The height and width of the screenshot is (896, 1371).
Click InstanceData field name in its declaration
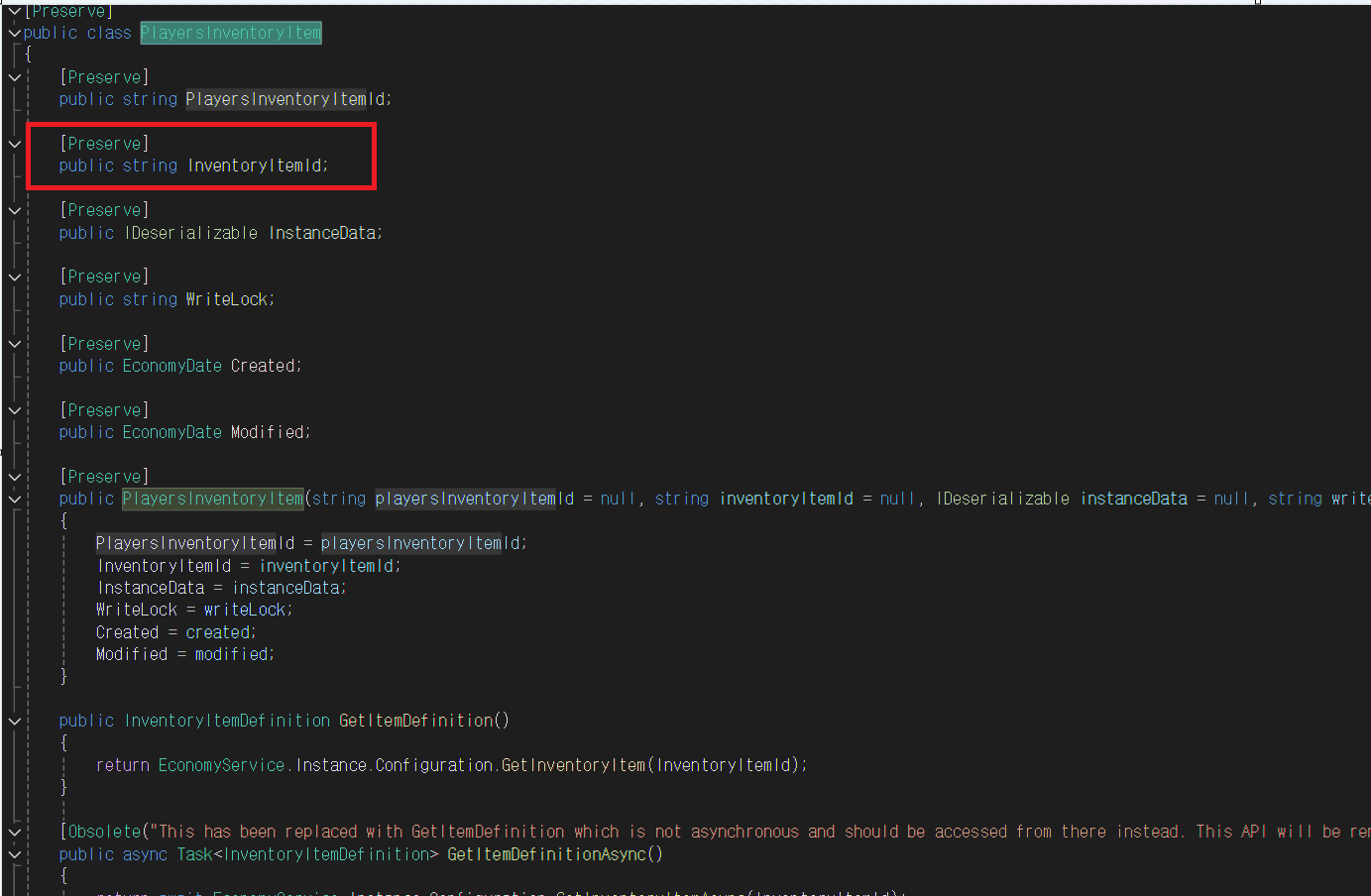click(x=322, y=233)
